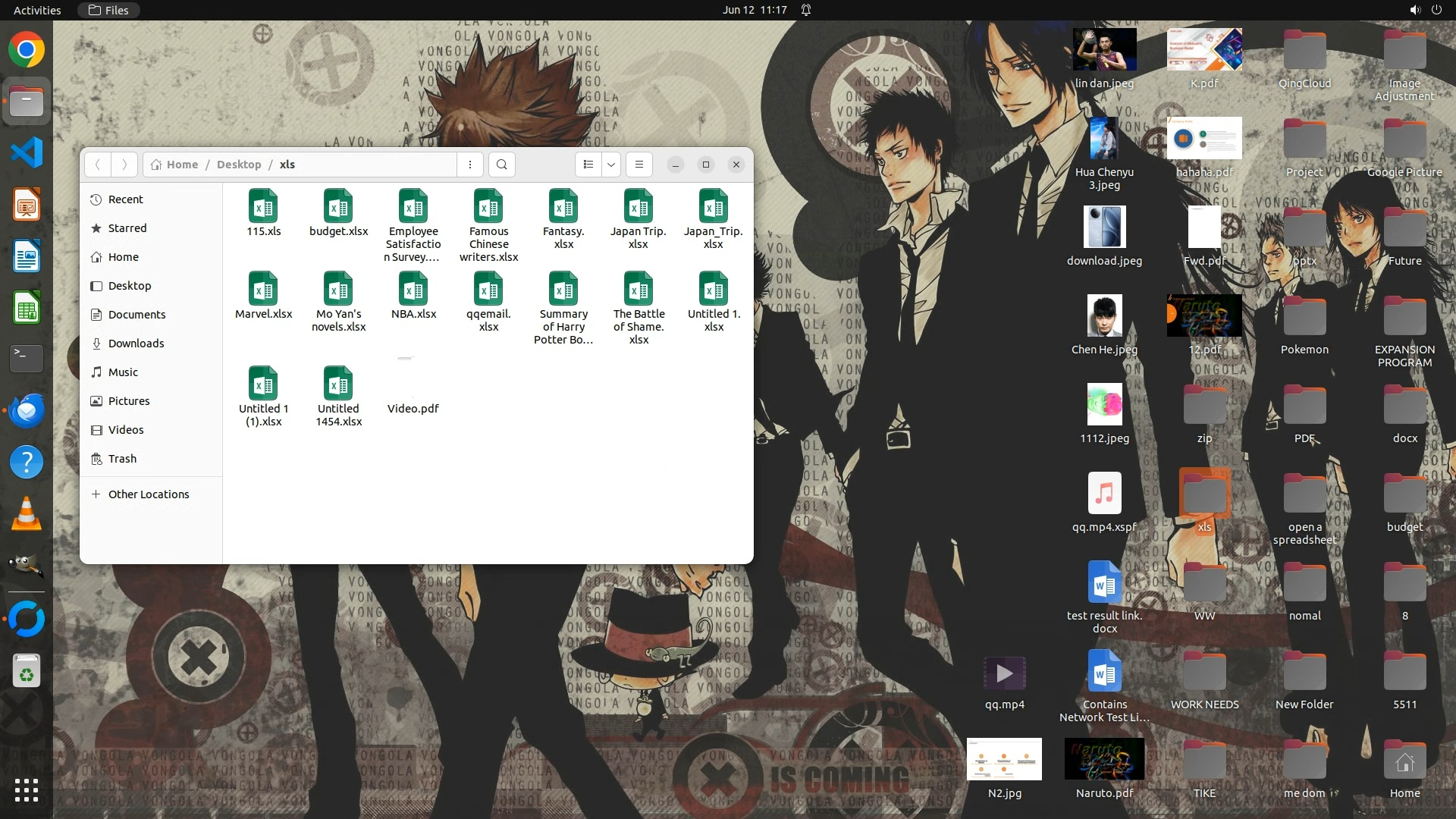The width and height of the screenshot is (1456, 819).
Task: Open Visual Studio Code from dock
Action: tap(27, 153)
